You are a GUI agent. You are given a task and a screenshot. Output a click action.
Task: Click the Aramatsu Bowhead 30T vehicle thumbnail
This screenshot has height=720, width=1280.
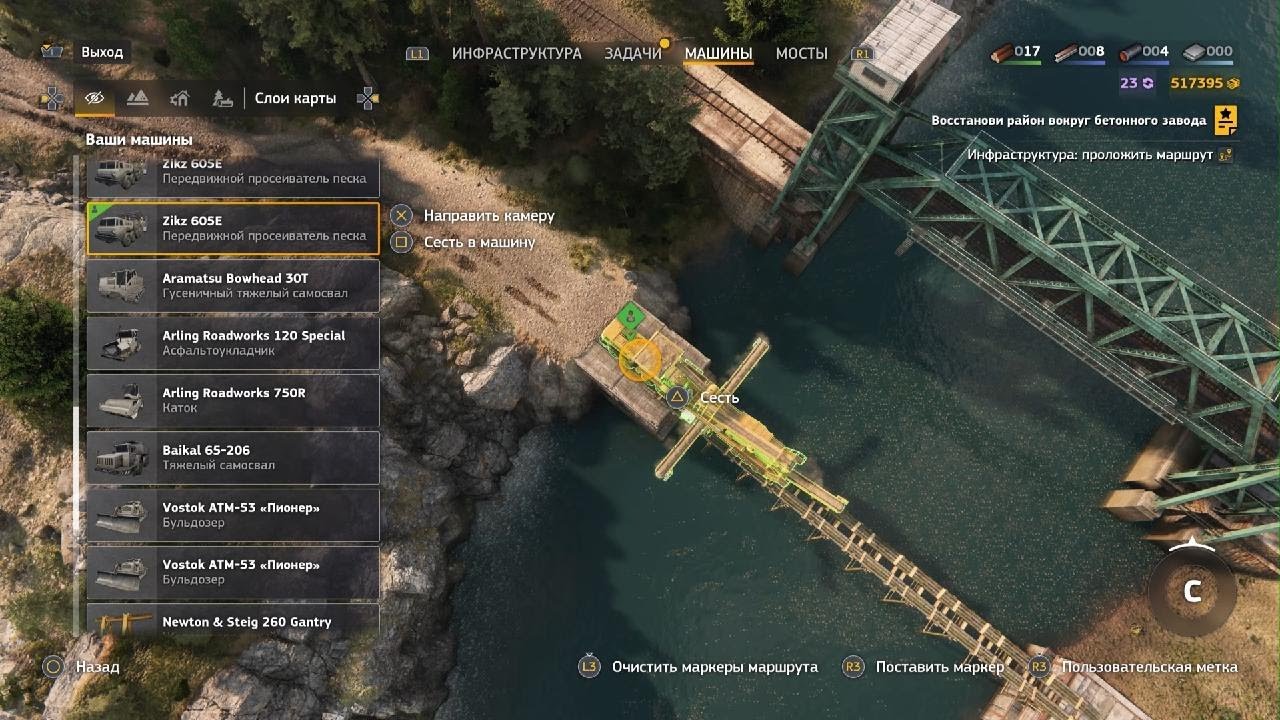[122, 286]
